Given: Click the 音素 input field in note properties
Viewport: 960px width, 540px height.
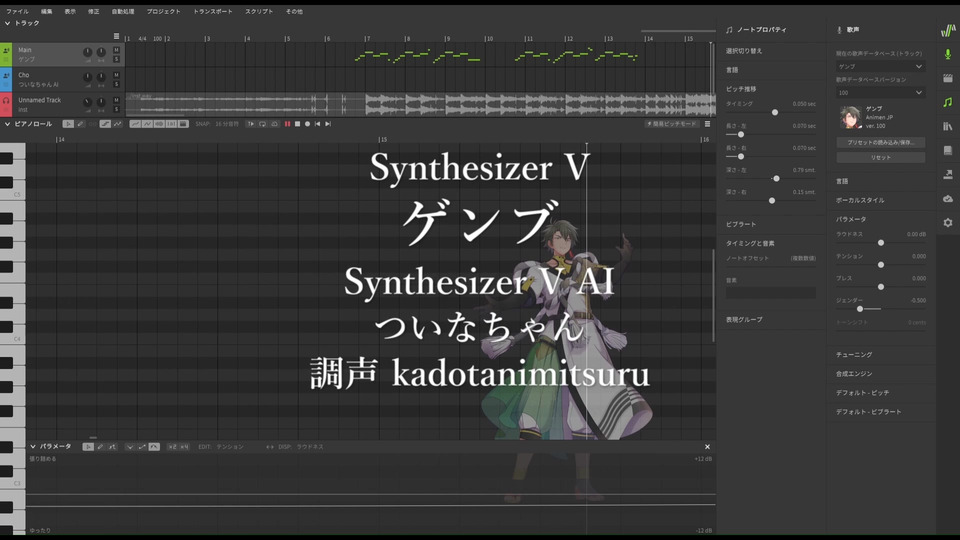Looking at the screenshot, I should click(x=770, y=293).
